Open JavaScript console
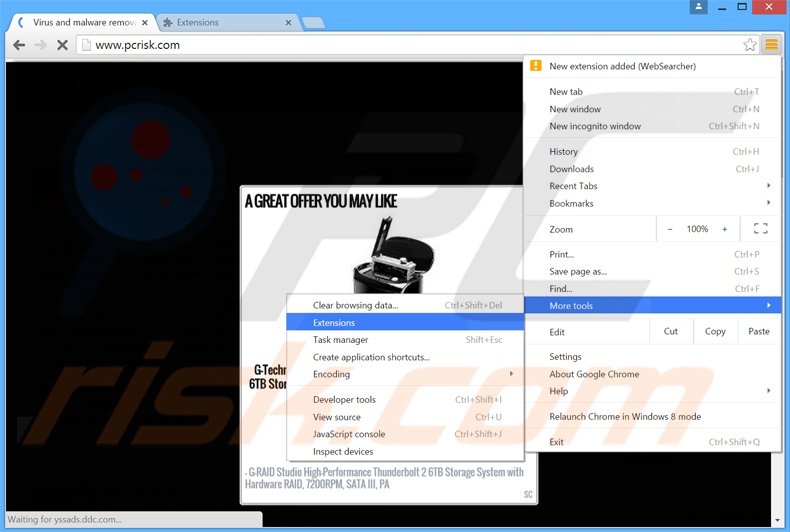 [405, 434]
